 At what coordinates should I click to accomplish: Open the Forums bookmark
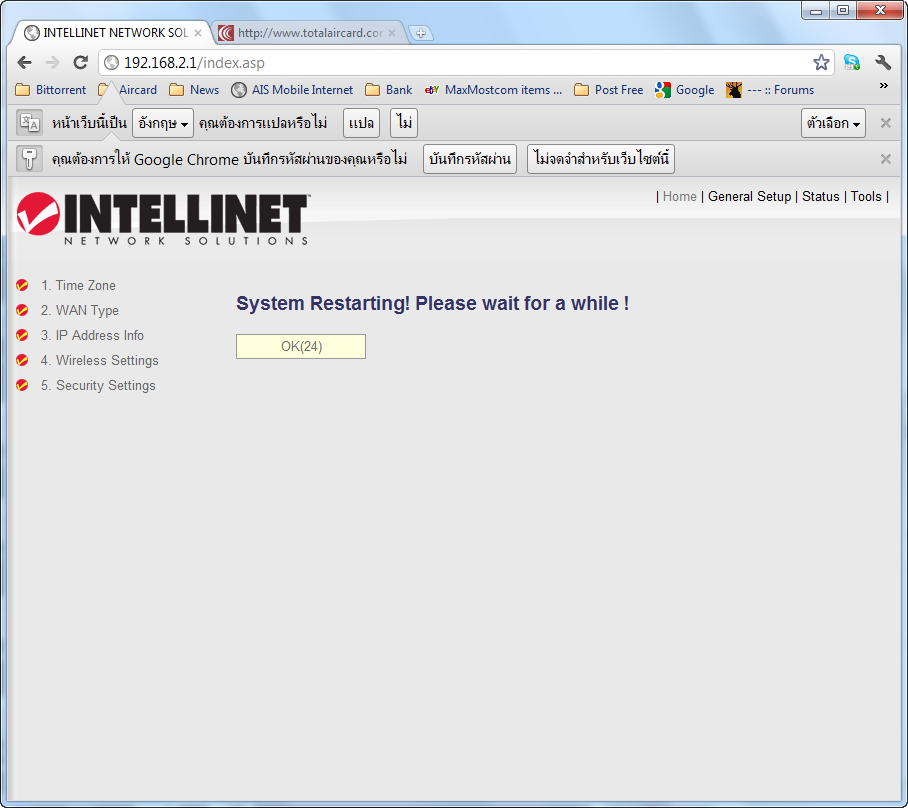coord(770,90)
